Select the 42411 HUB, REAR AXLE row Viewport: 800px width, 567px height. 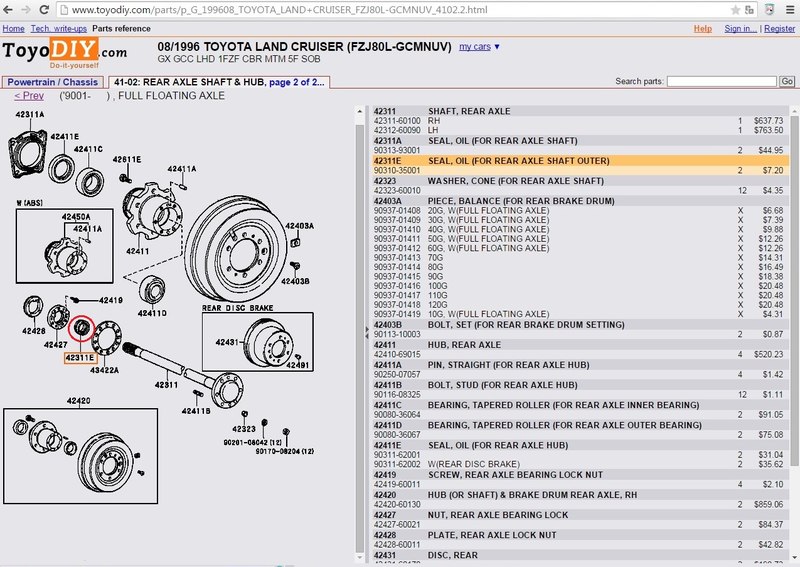tap(581, 344)
